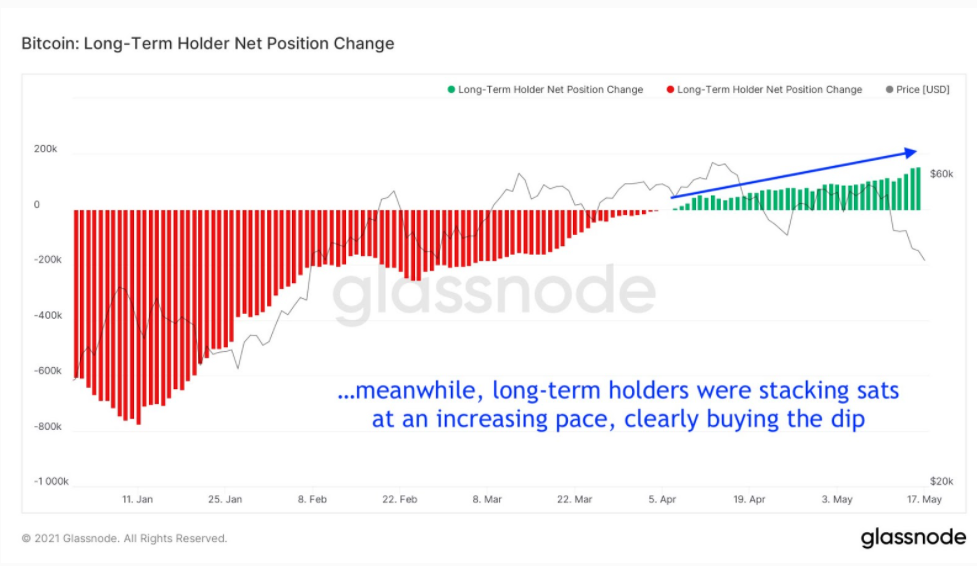Click the green legend dot

pyautogui.click(x=451, y=90)
